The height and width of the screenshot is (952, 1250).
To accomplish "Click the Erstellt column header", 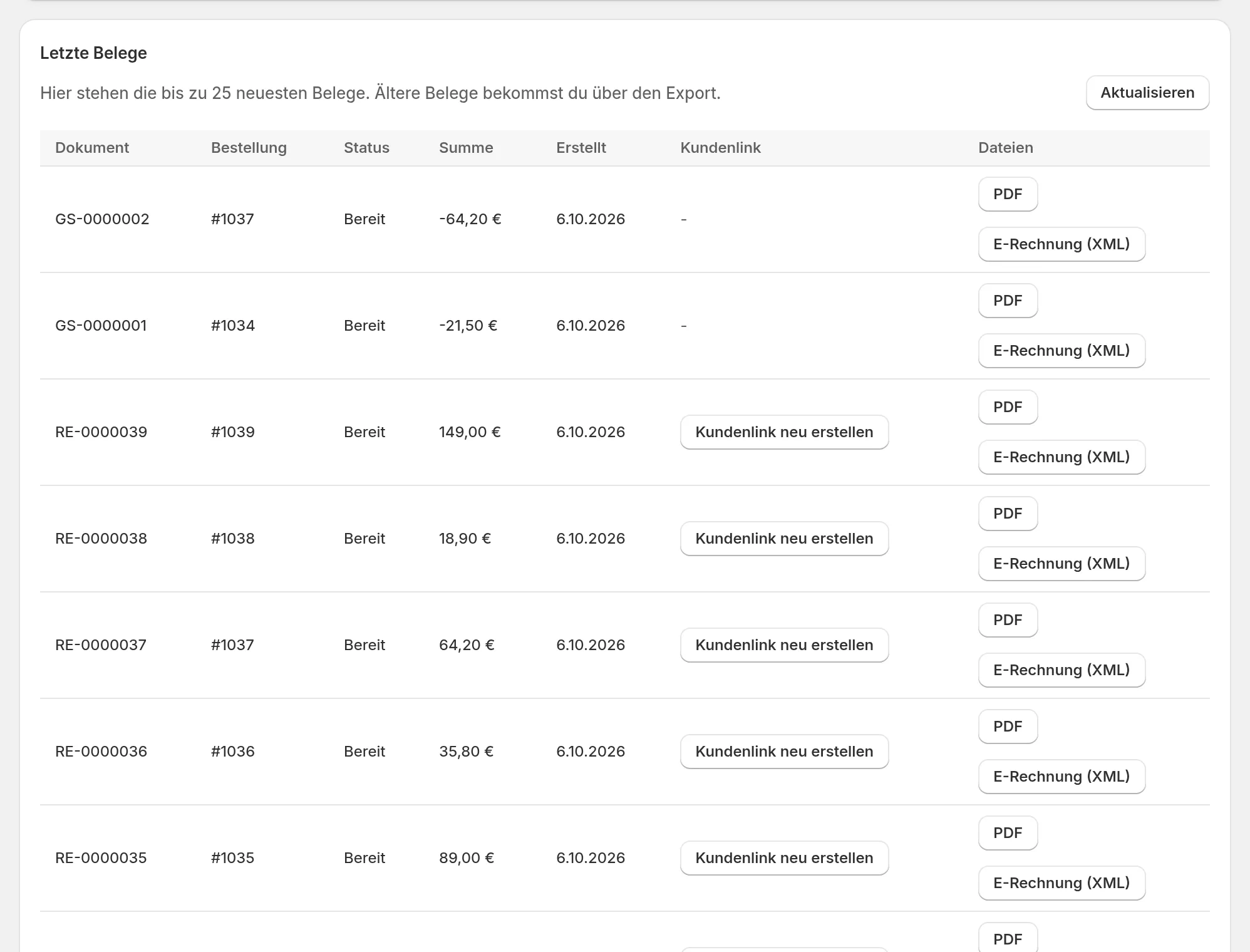I will [x=581, y=148].
